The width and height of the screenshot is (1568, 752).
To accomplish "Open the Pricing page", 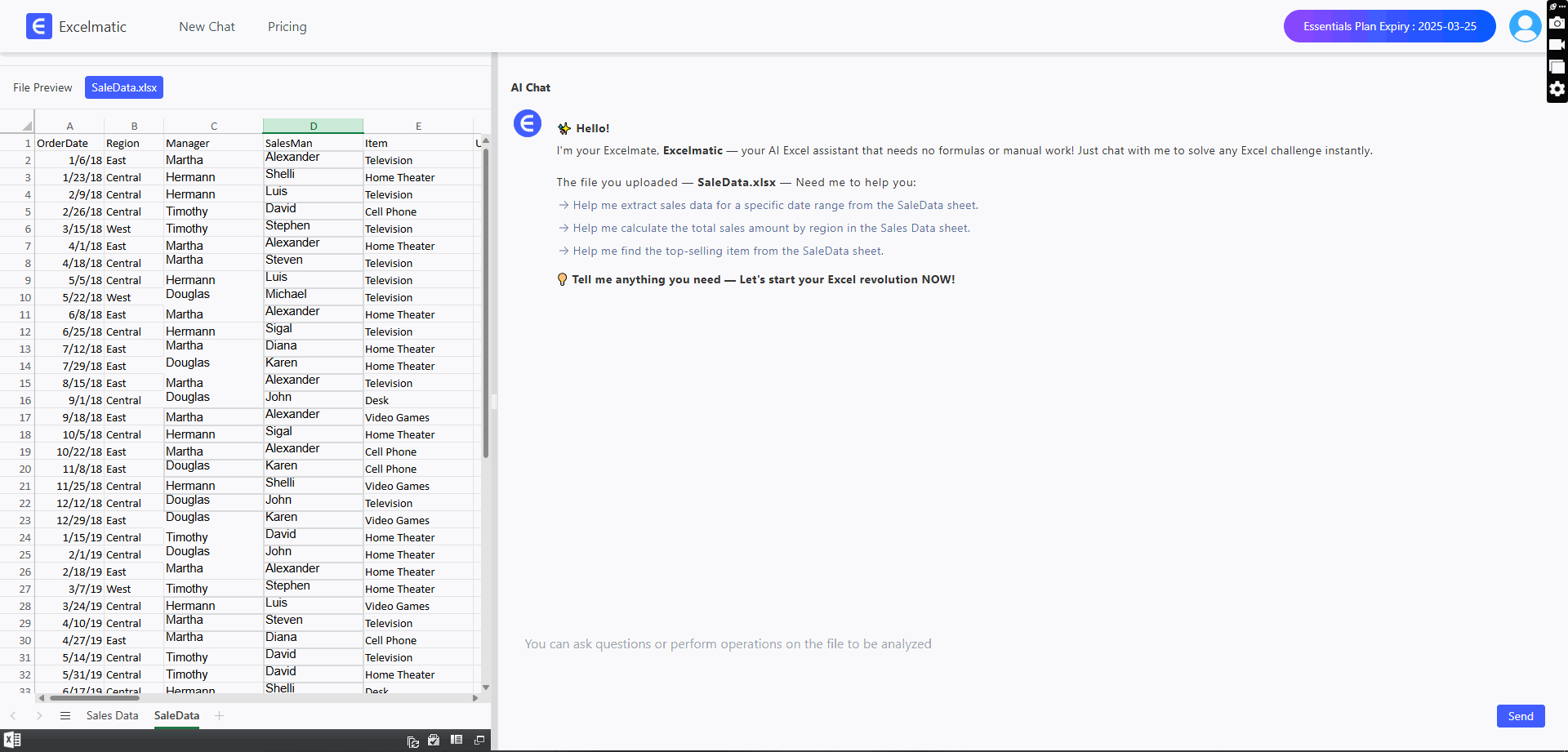I will point(287,27).
